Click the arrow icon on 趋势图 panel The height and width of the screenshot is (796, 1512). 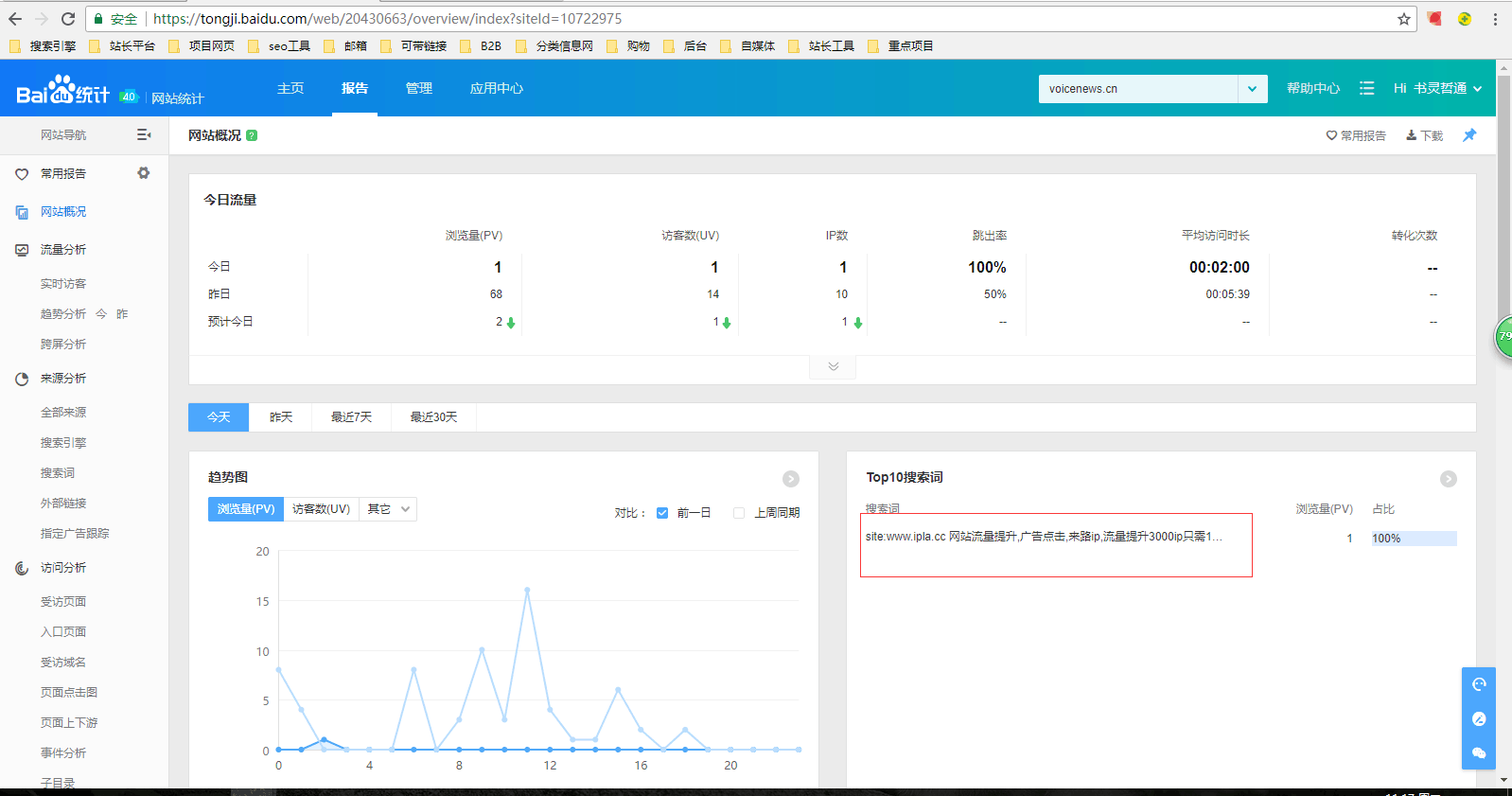(x=791, y=479)
